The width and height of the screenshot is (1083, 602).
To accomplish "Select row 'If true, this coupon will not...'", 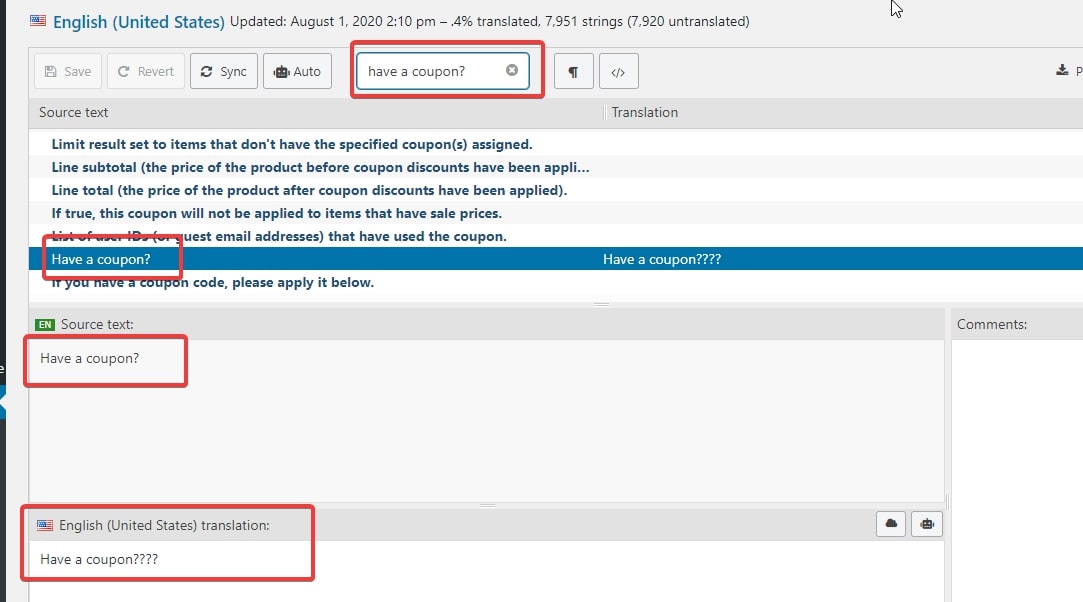I will (556, 213).
